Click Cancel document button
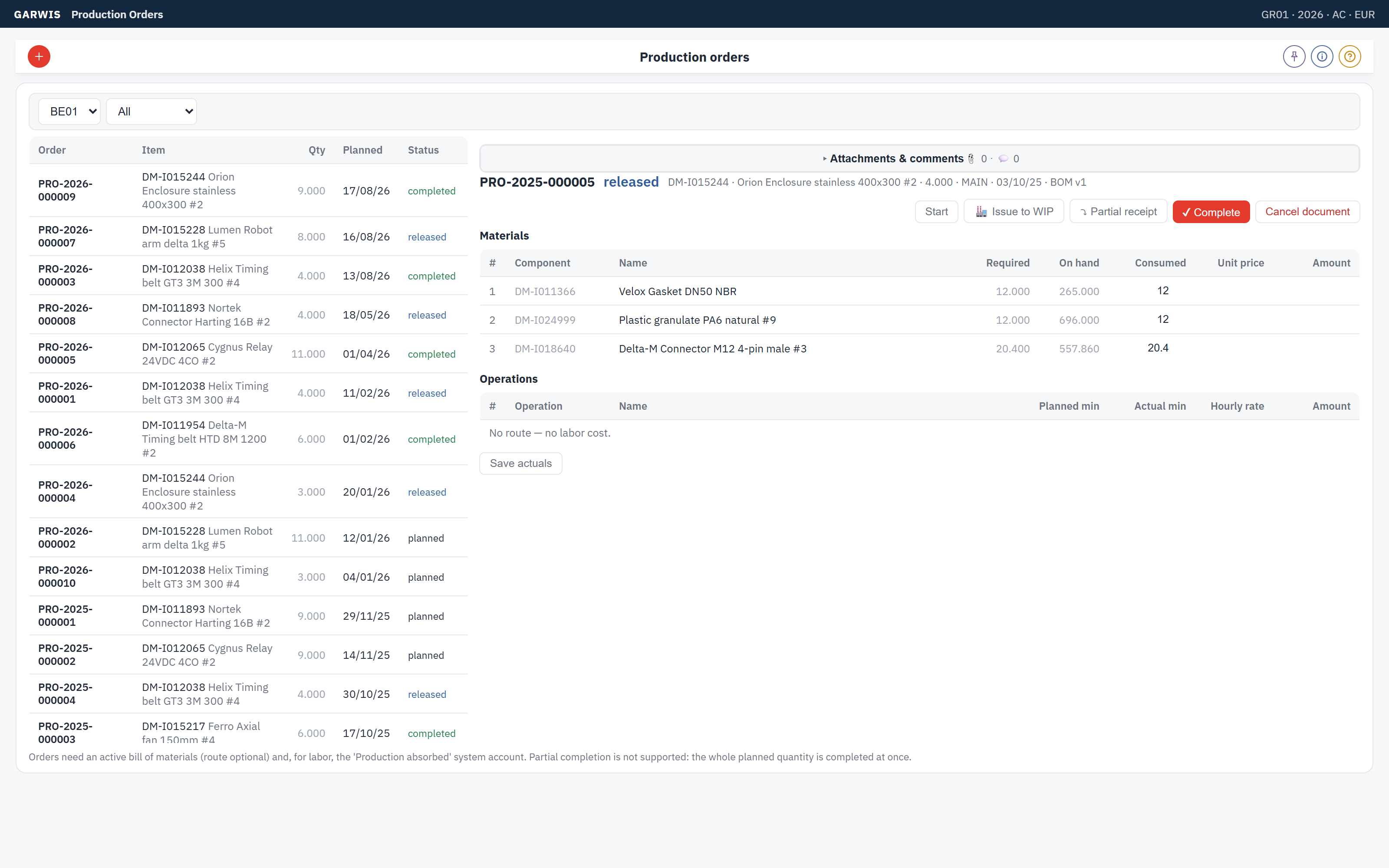Viewport: 1389px width, 868px height. (1307, 212)
